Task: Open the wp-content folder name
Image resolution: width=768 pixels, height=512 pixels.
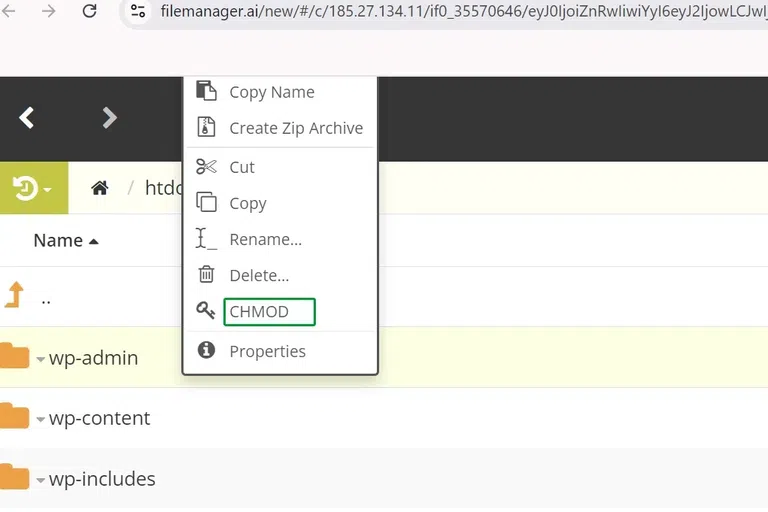Action: pyautogui.click(x=99, y=418)
